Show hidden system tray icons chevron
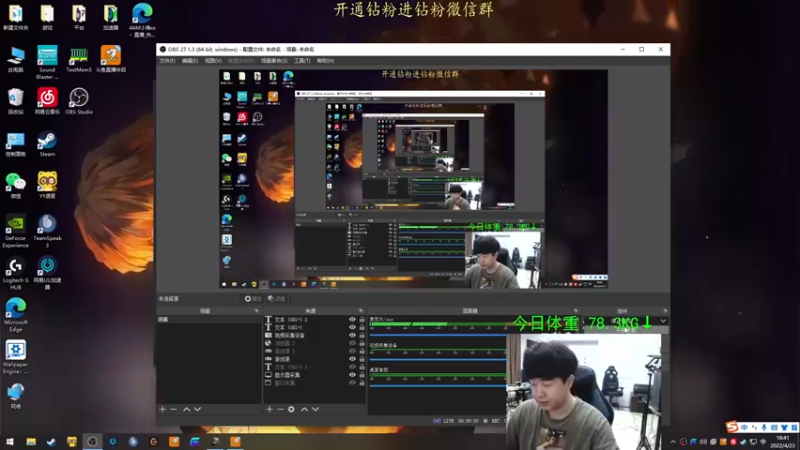800x450 pixels. point(673,442)
